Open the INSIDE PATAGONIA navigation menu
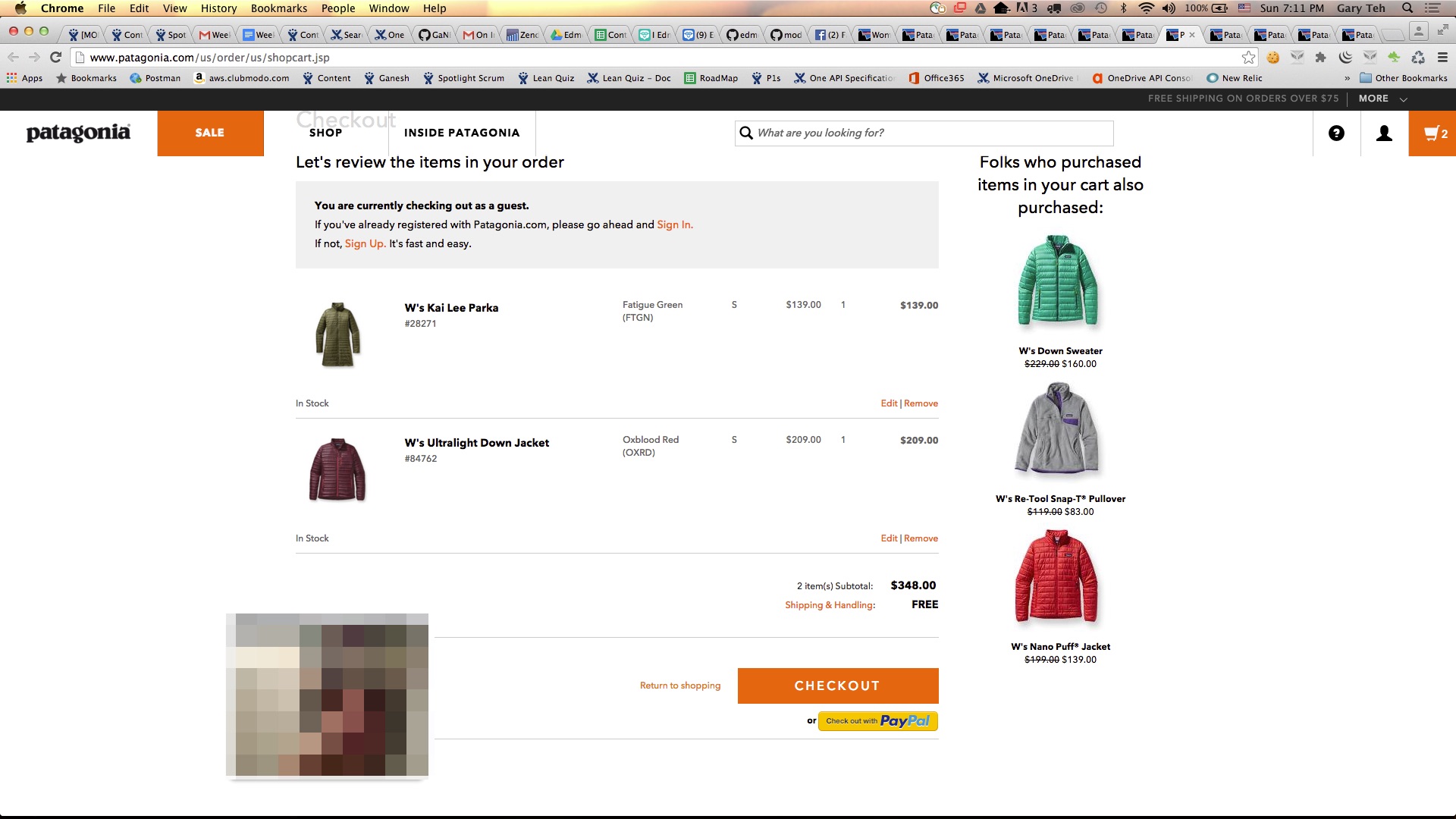The height and width of the screenshot is (819, 1456). [x=462, y=133]
